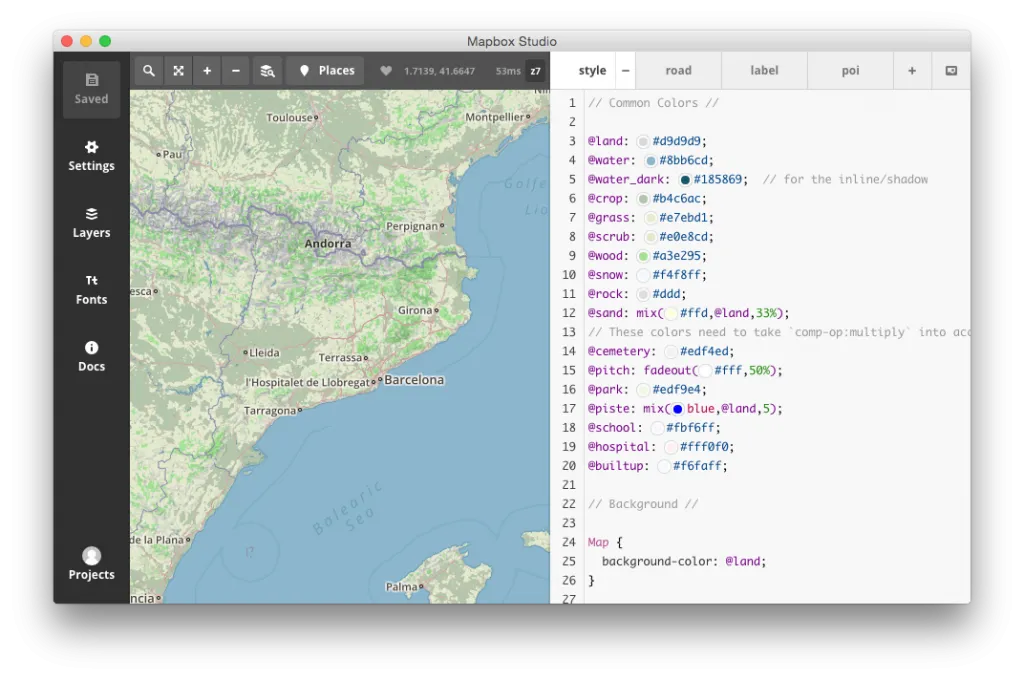Image resolution: width=1024 pixels, height=680 pixels.
Task: Zoom in with the plus map button
Action: (207, 71)
